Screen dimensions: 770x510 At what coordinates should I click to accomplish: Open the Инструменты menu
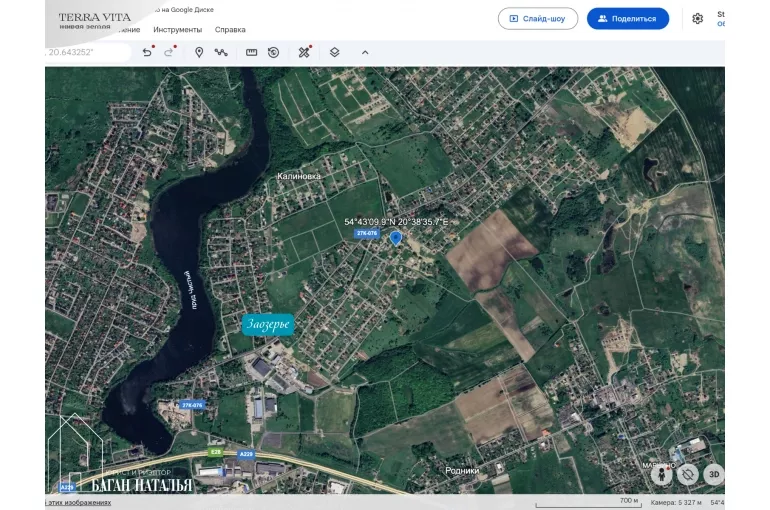tap(177, 30)
